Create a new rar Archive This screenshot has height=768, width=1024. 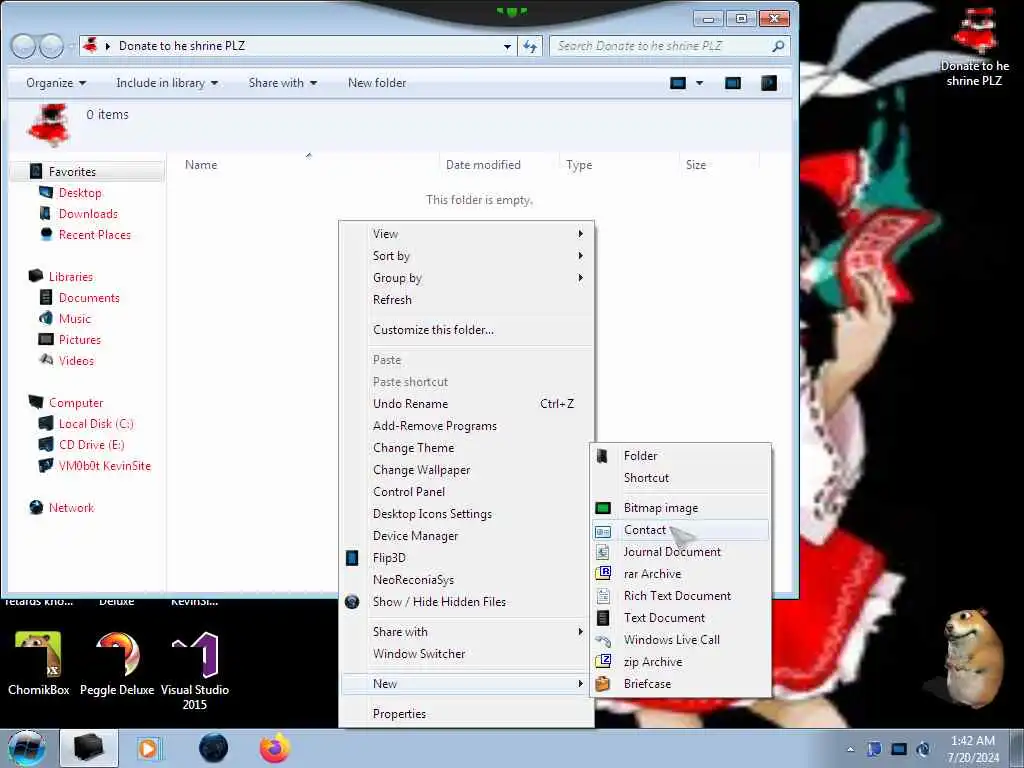tap(680, 573)
